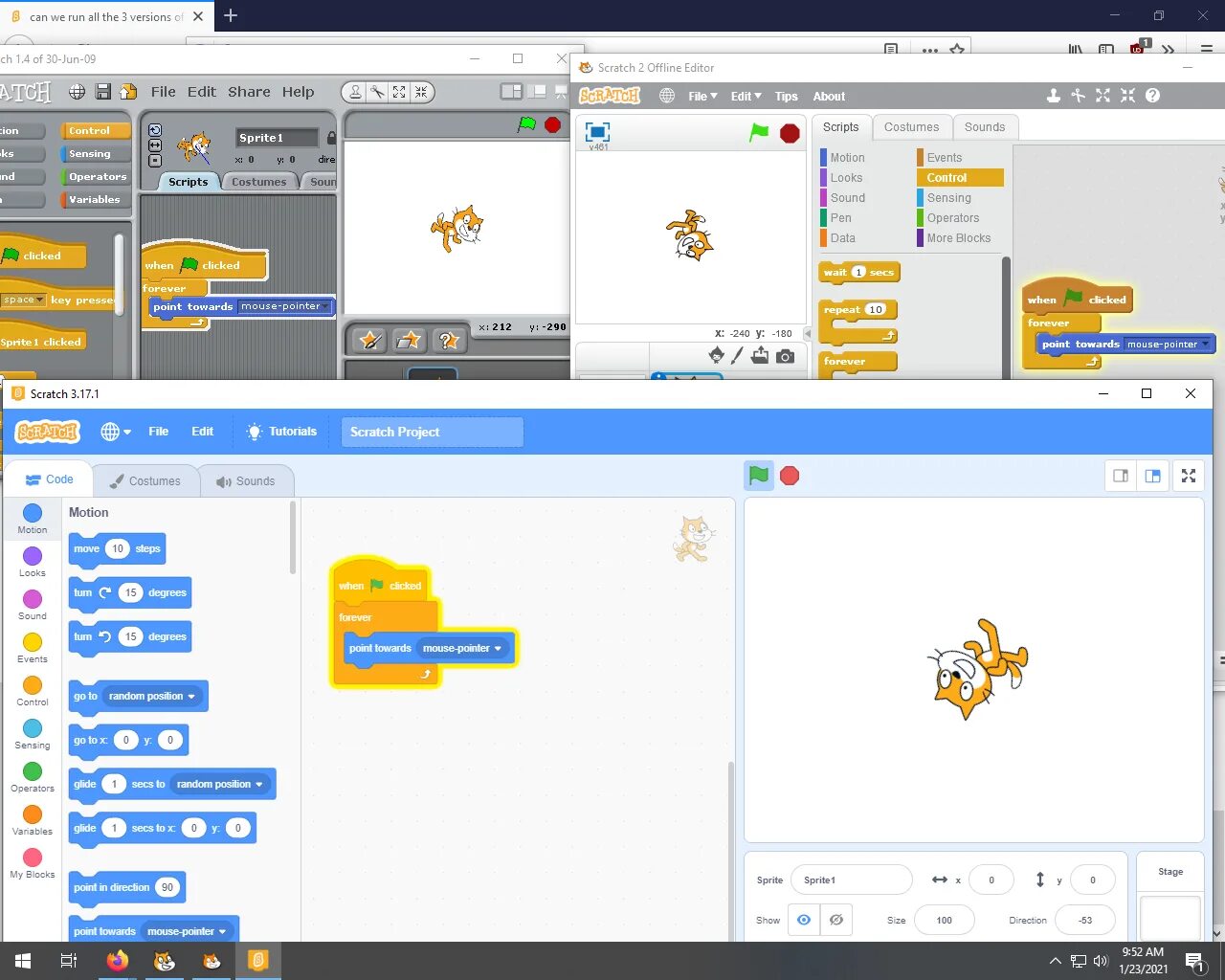The image size is (1225, 980).
Task: Click the red stop button in Scratch 3
Action: 790,476
